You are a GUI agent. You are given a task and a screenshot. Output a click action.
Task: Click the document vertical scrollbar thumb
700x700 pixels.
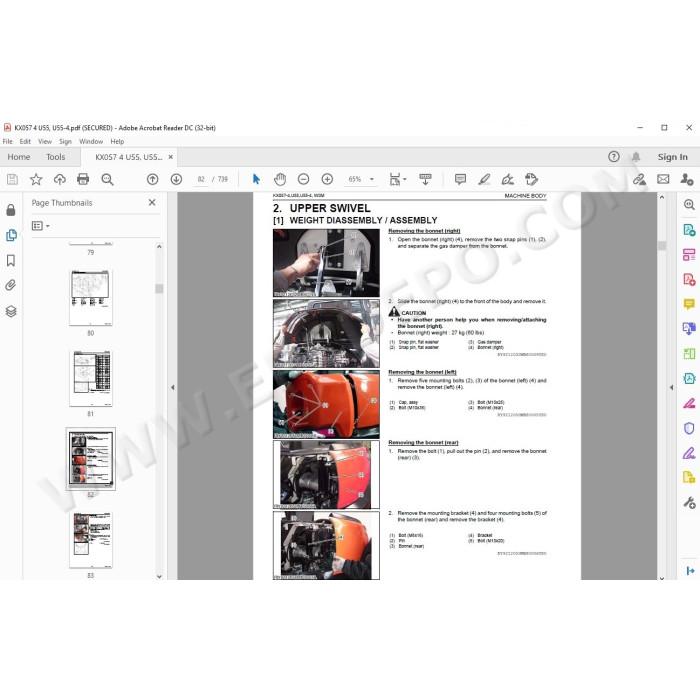click(x=662, y=246)
